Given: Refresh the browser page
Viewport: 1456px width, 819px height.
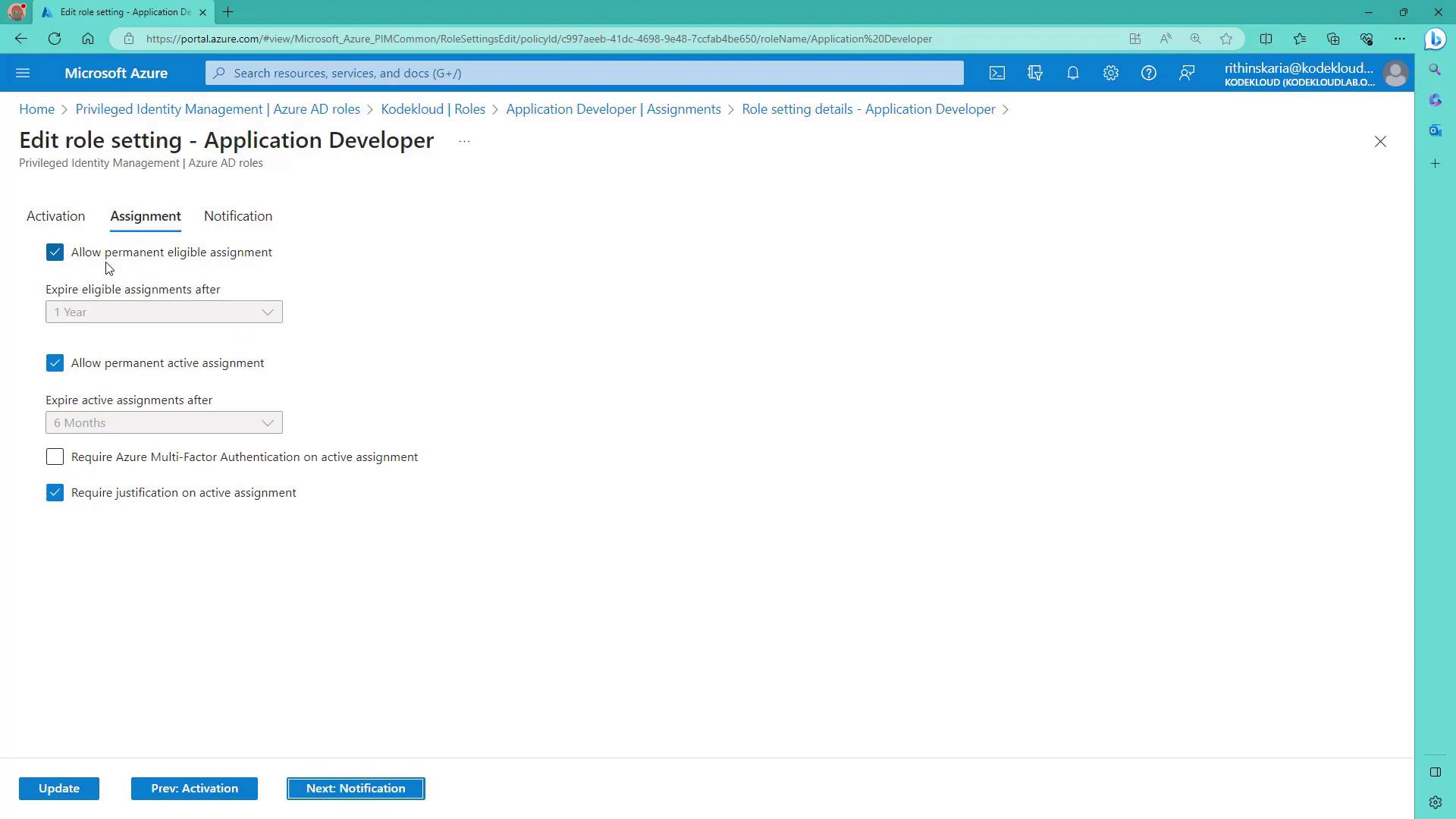Looking at the screenshot, I should tap(55, 39).
